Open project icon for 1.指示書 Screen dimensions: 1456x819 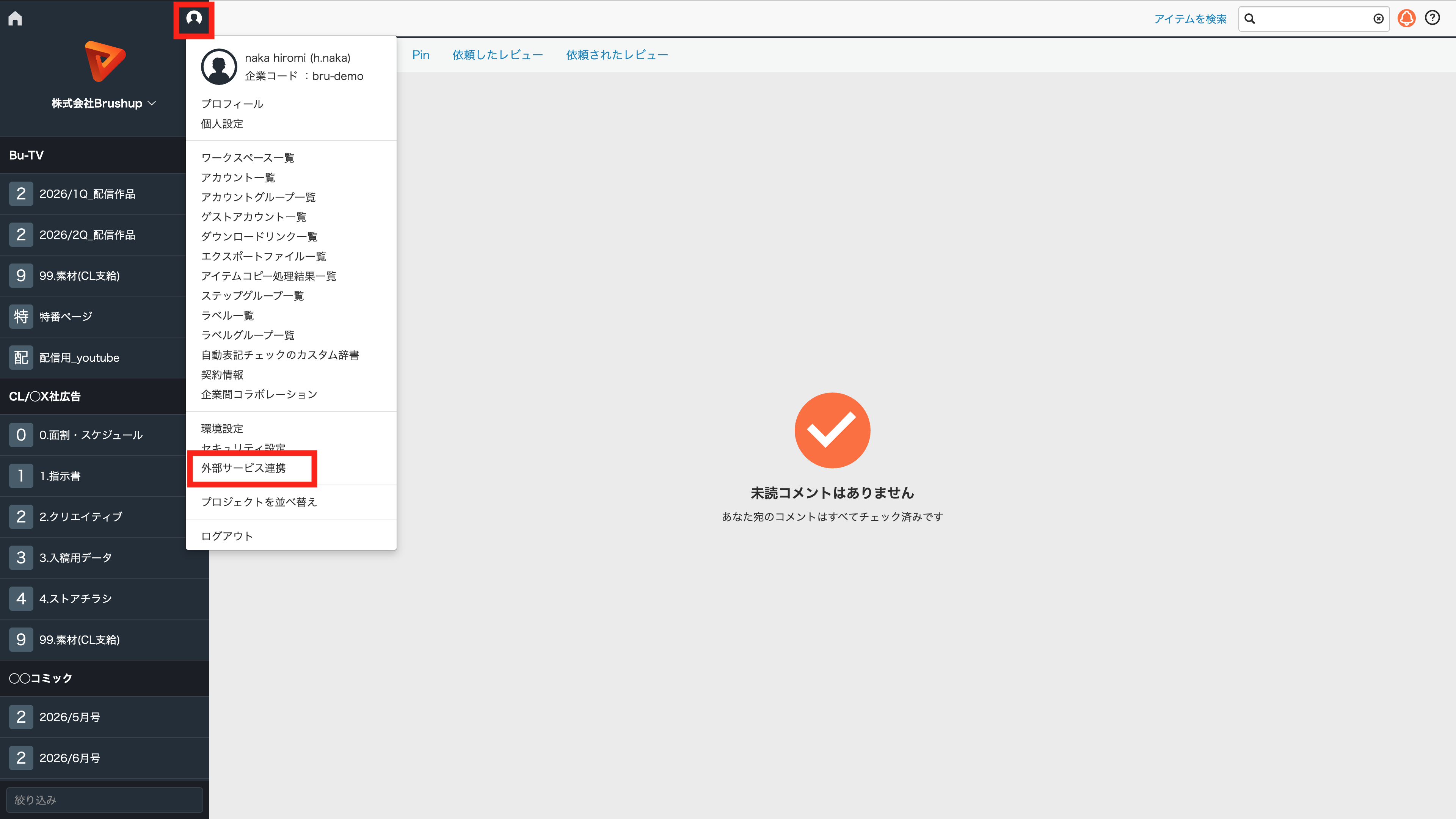(21, 476)
